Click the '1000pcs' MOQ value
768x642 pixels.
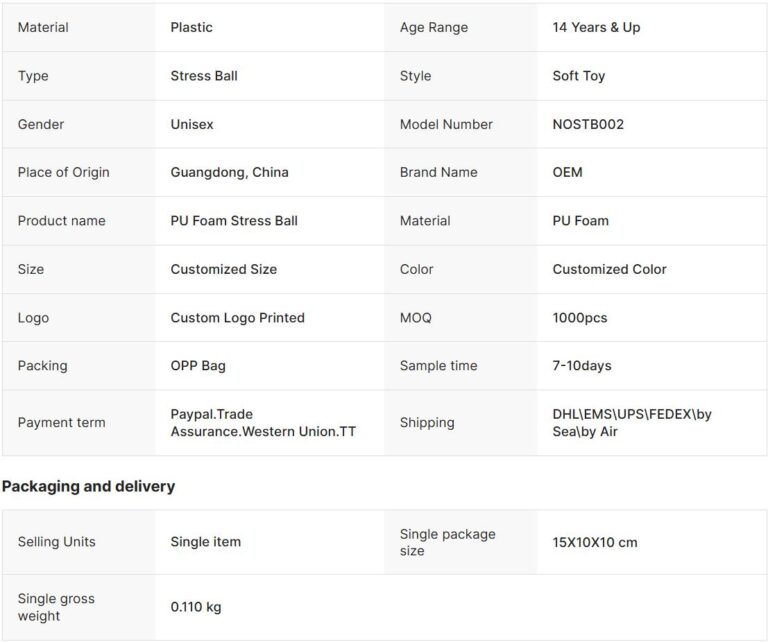click(580, 318)
